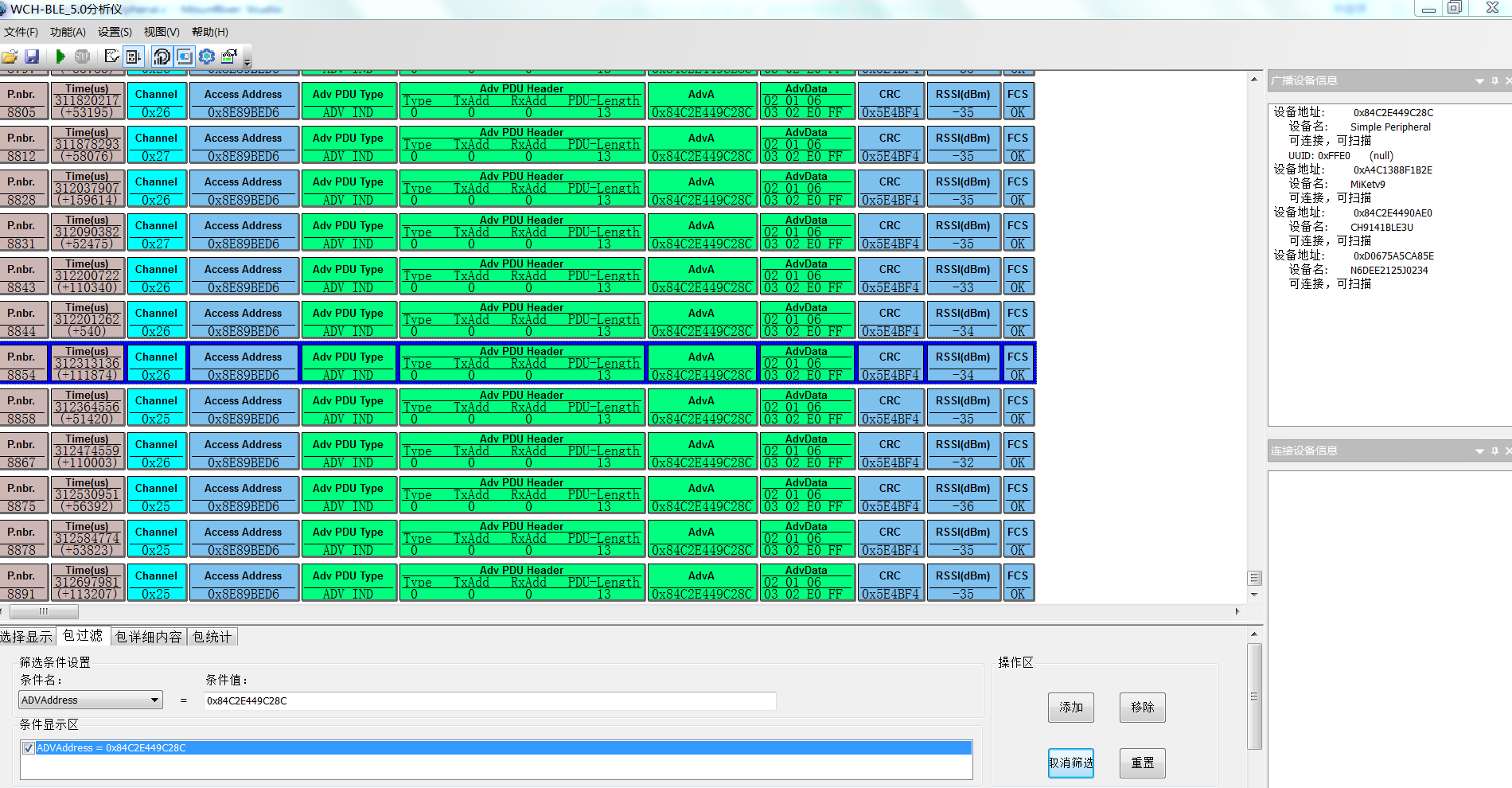Pin the 连接设备信息 panel

pos(1494,451)
